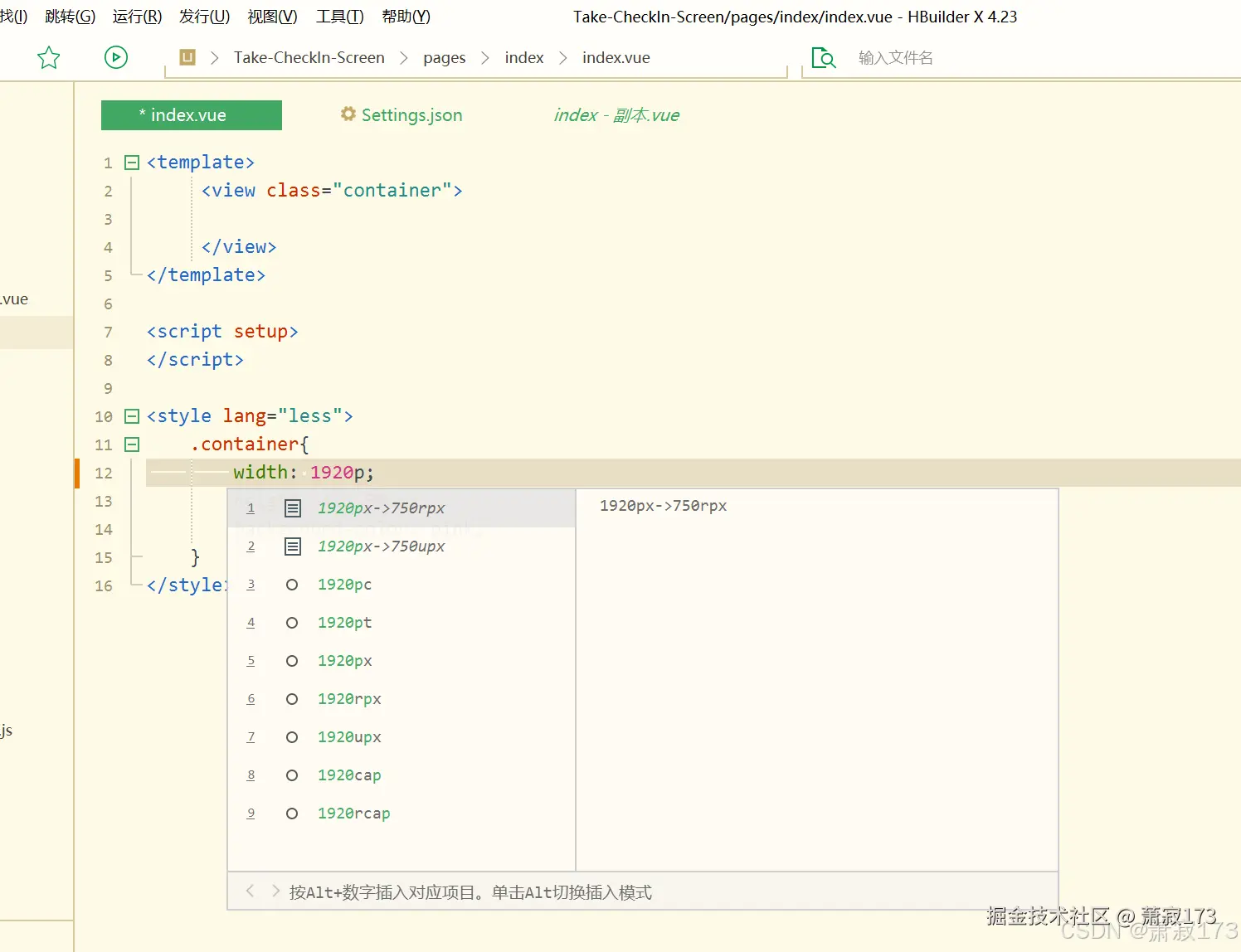Click the bookmark star icon

pyautogui.click(x=49, y=57)
